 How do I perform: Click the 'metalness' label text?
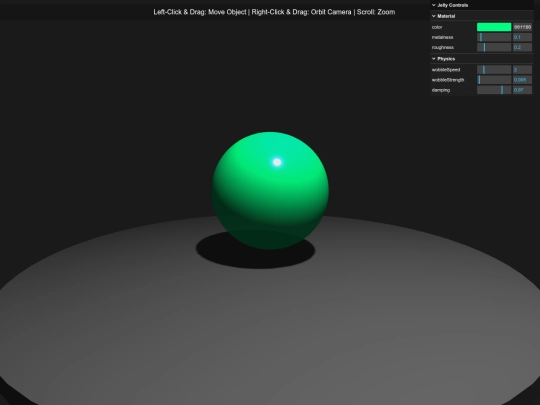[442, 37]
